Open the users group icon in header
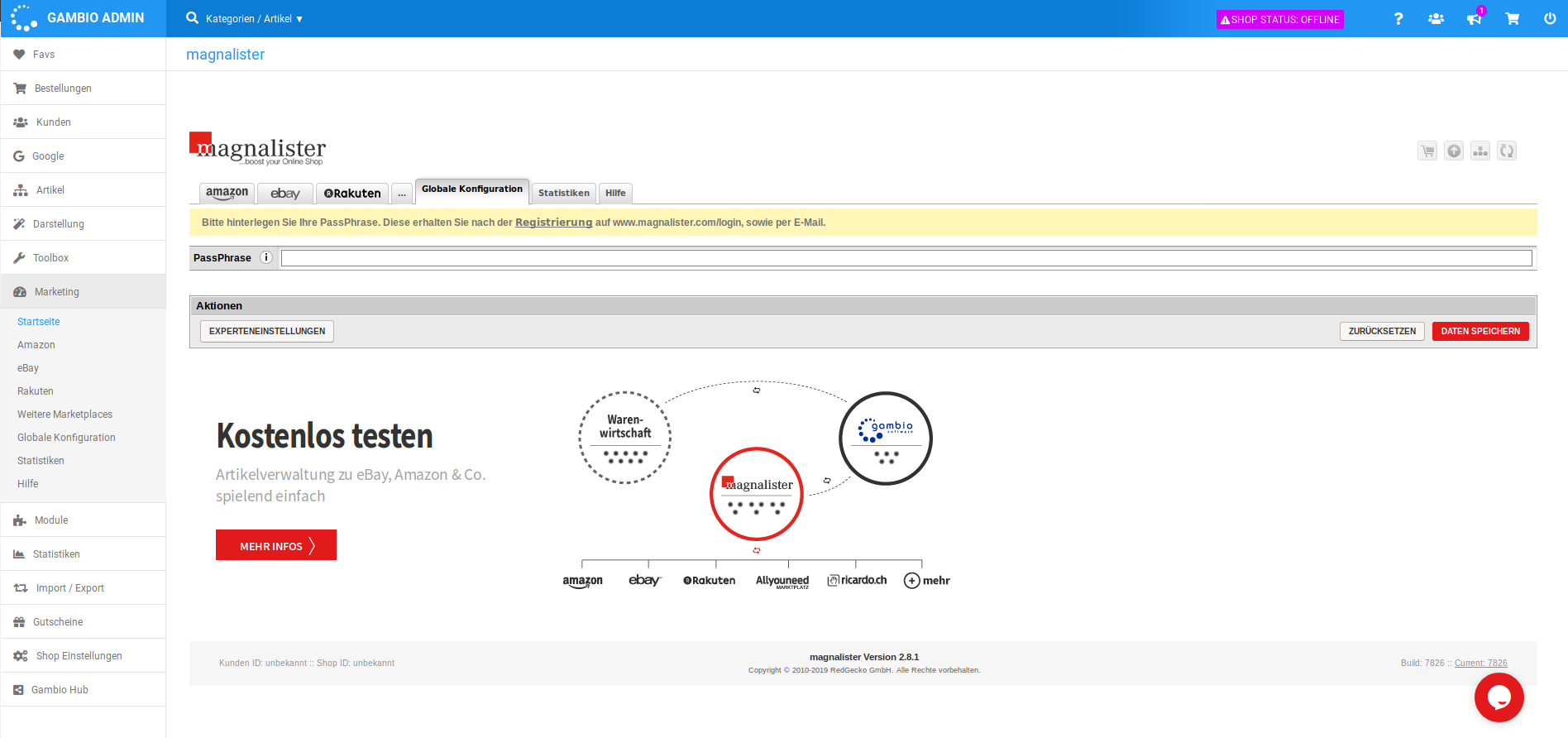This screenshot has height=738, width=1568. tap(1436, 18)
